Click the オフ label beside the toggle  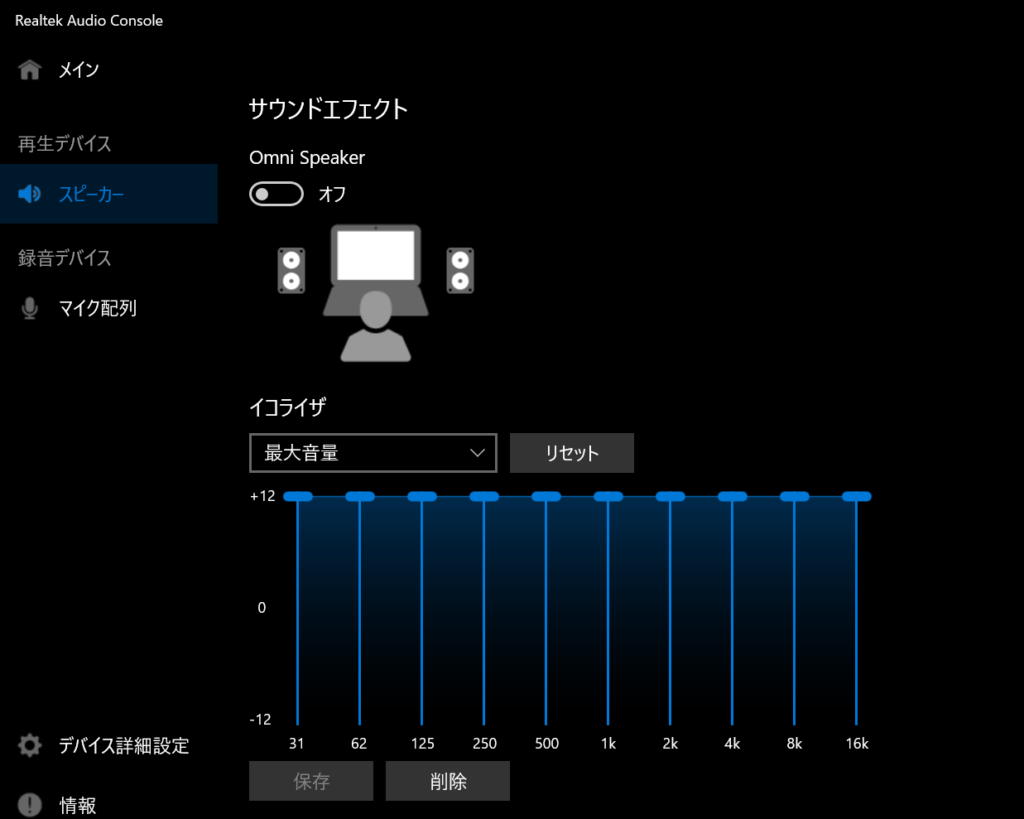332,194
